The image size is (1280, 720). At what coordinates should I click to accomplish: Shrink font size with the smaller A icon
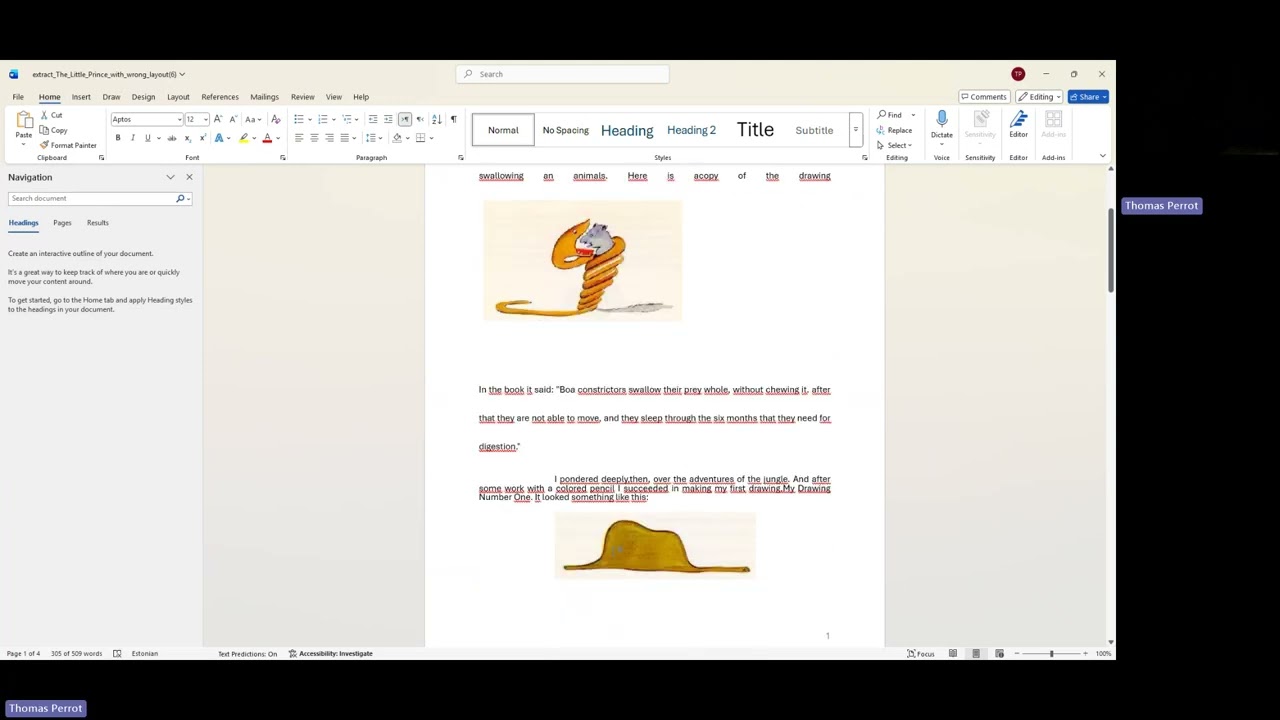(x=233, y=119)
